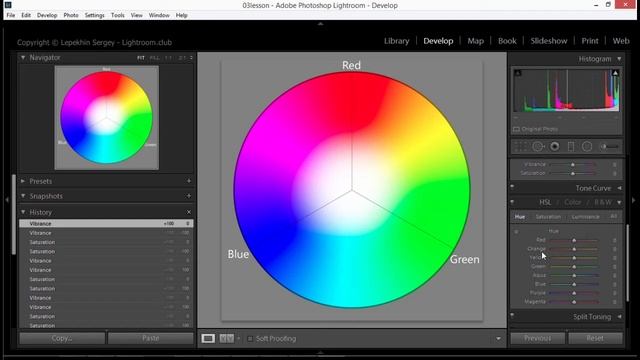Expand the Split Toning panel
Screen dimensions: 640x360
tap(620, 317)
